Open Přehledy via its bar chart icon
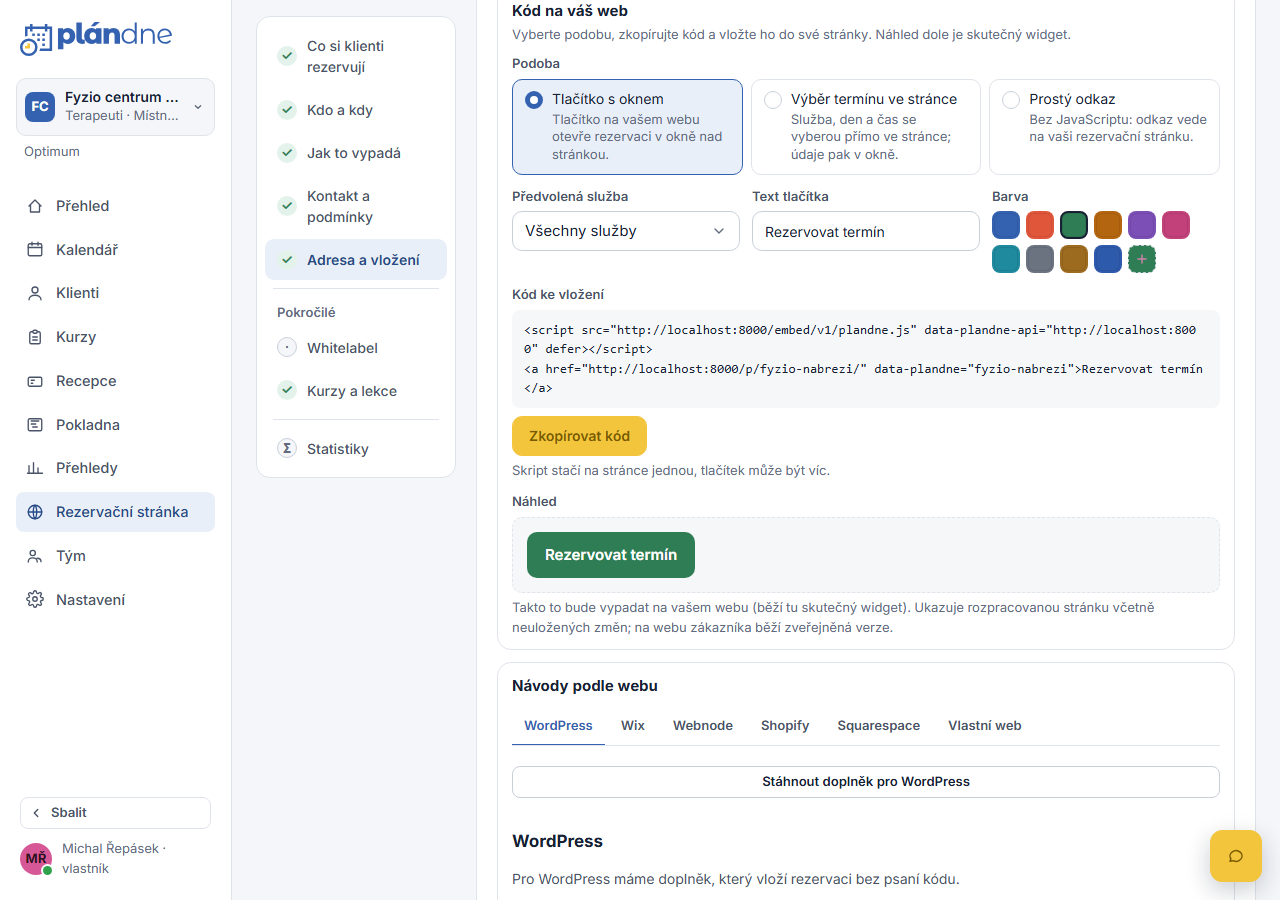This screenshot has height=900, width=1280. (x=35, y=468)
